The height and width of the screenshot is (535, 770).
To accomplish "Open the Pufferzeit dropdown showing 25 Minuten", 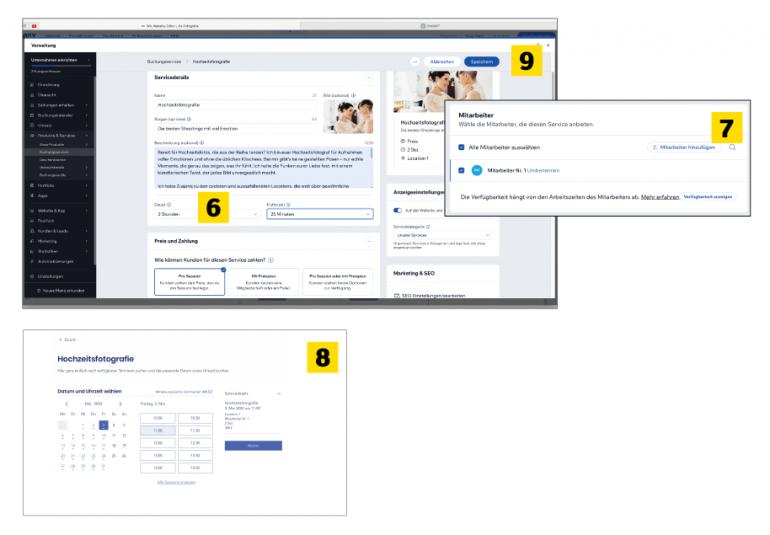I will 320,214.
